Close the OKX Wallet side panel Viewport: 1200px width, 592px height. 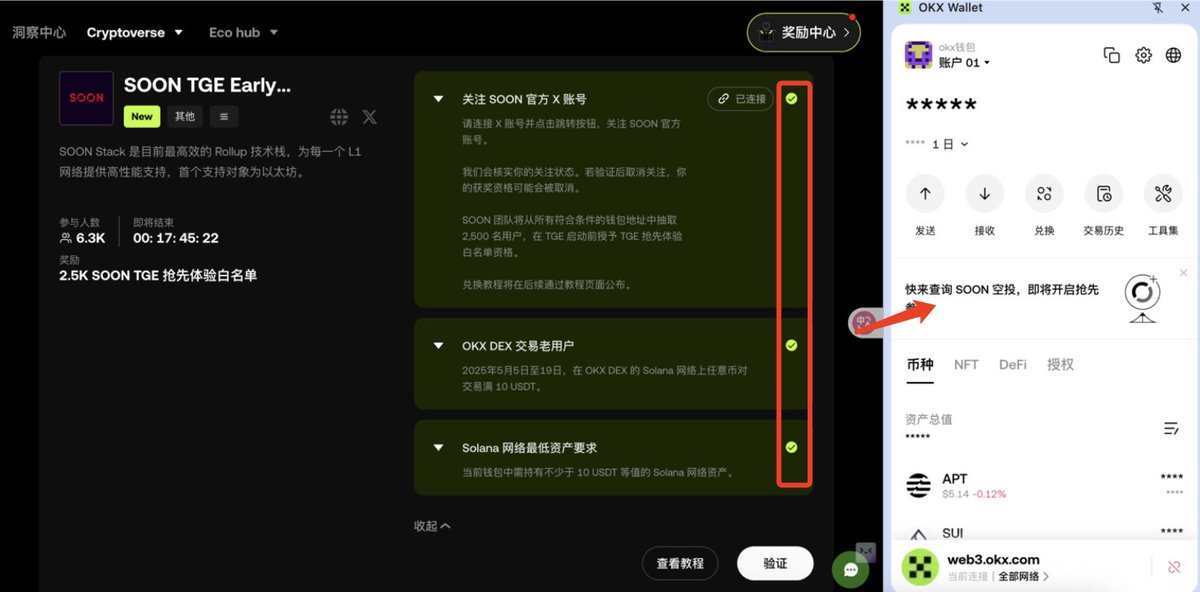pos(1186,8)
